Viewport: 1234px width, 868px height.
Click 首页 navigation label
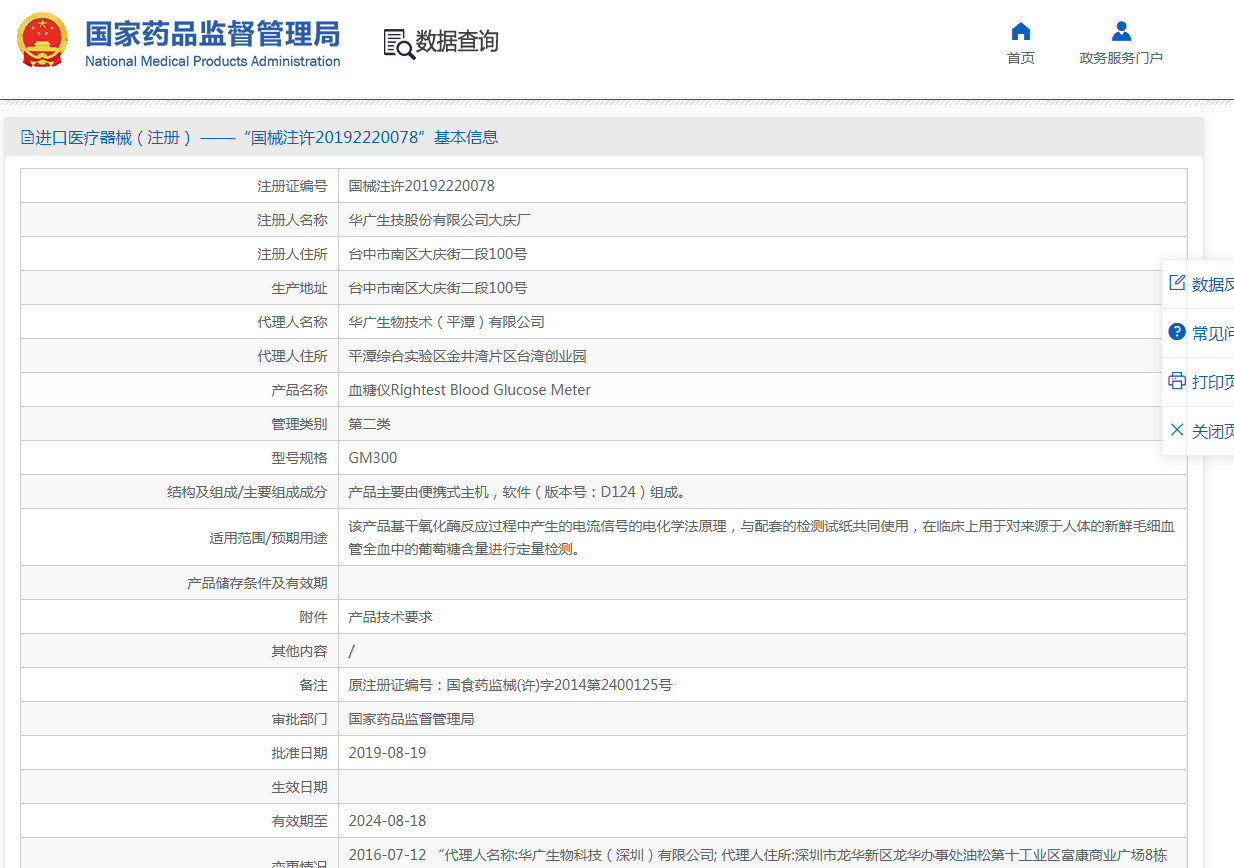tap(1020, 58)
